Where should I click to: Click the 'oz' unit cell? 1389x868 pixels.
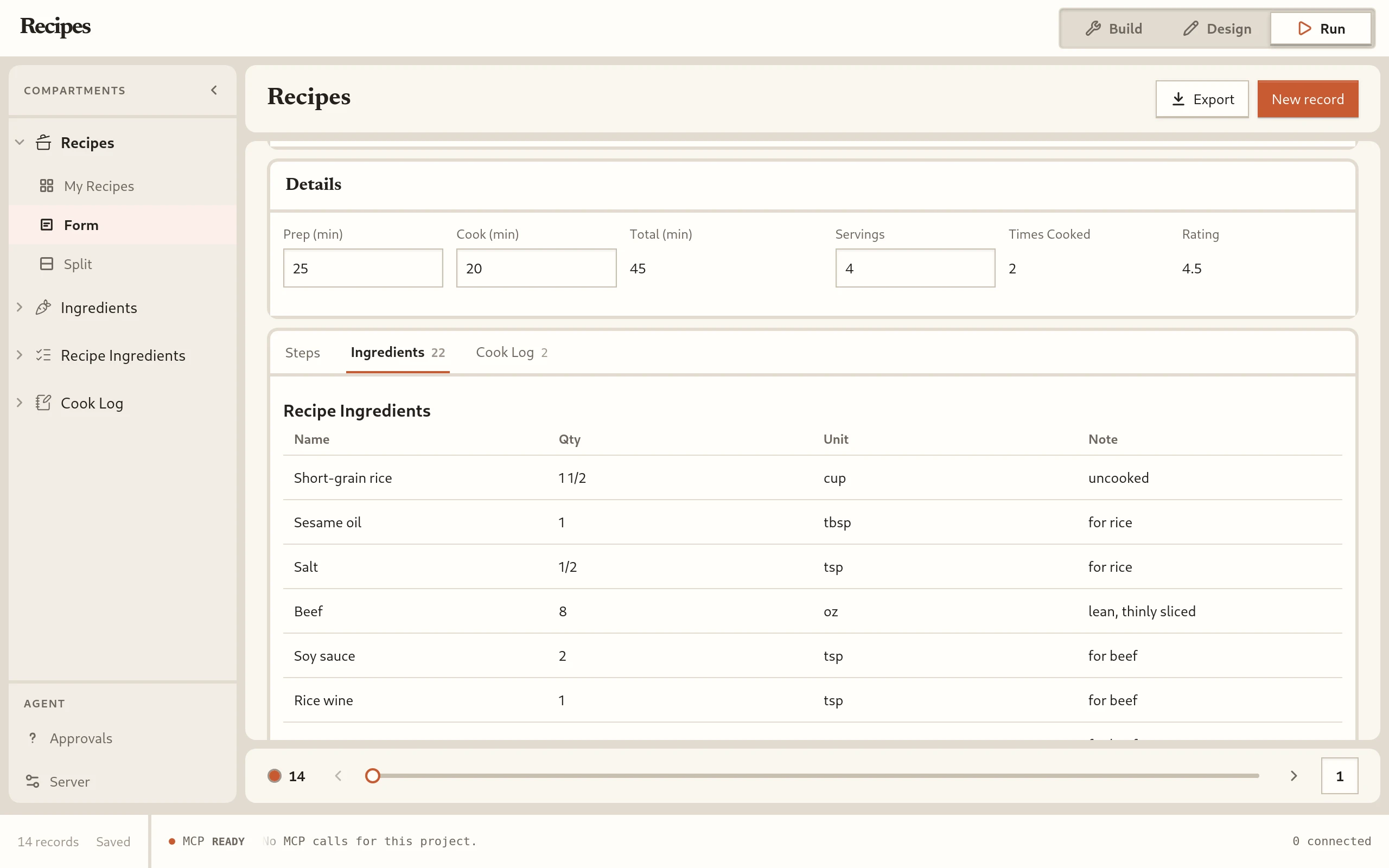pyautogui.click(x=831, y=612)
